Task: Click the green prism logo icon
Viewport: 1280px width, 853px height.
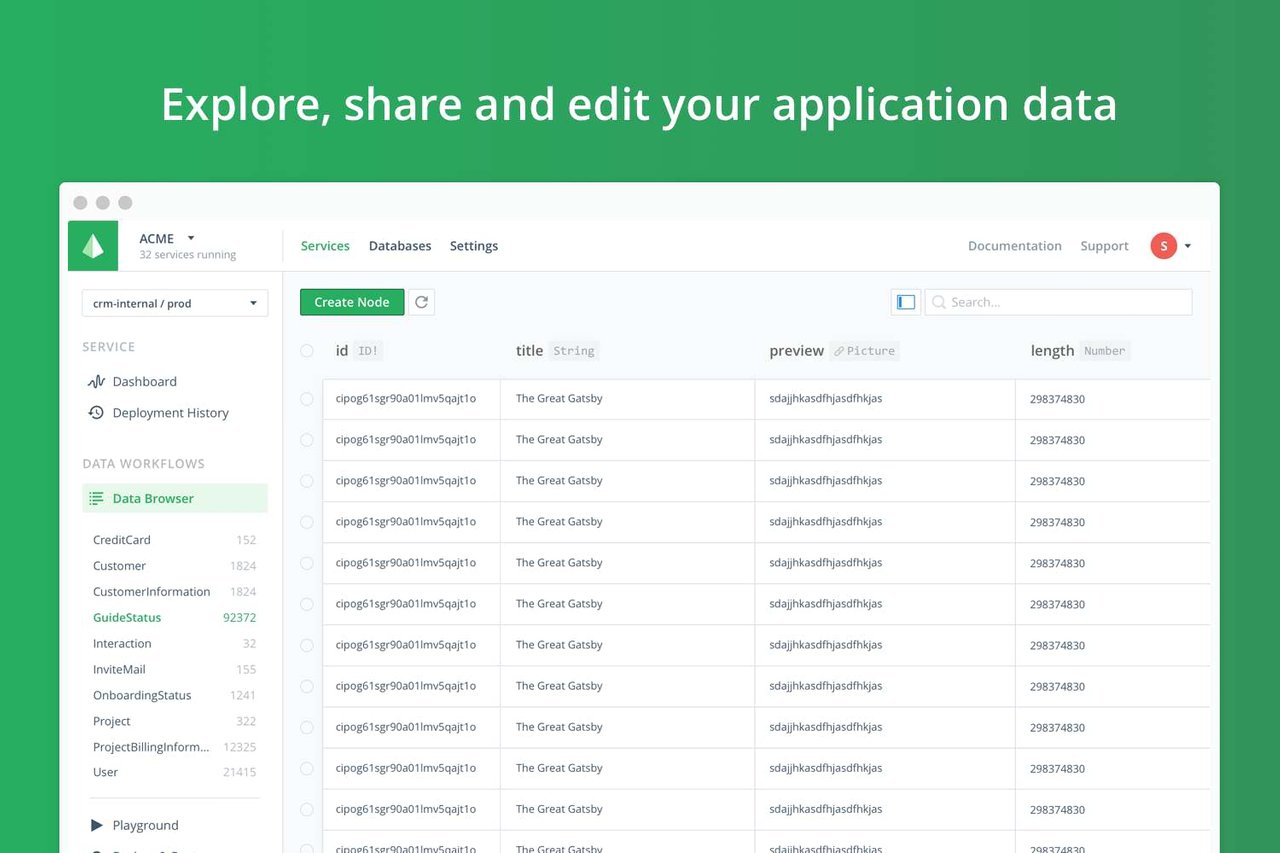Action: tap(93, 246)
